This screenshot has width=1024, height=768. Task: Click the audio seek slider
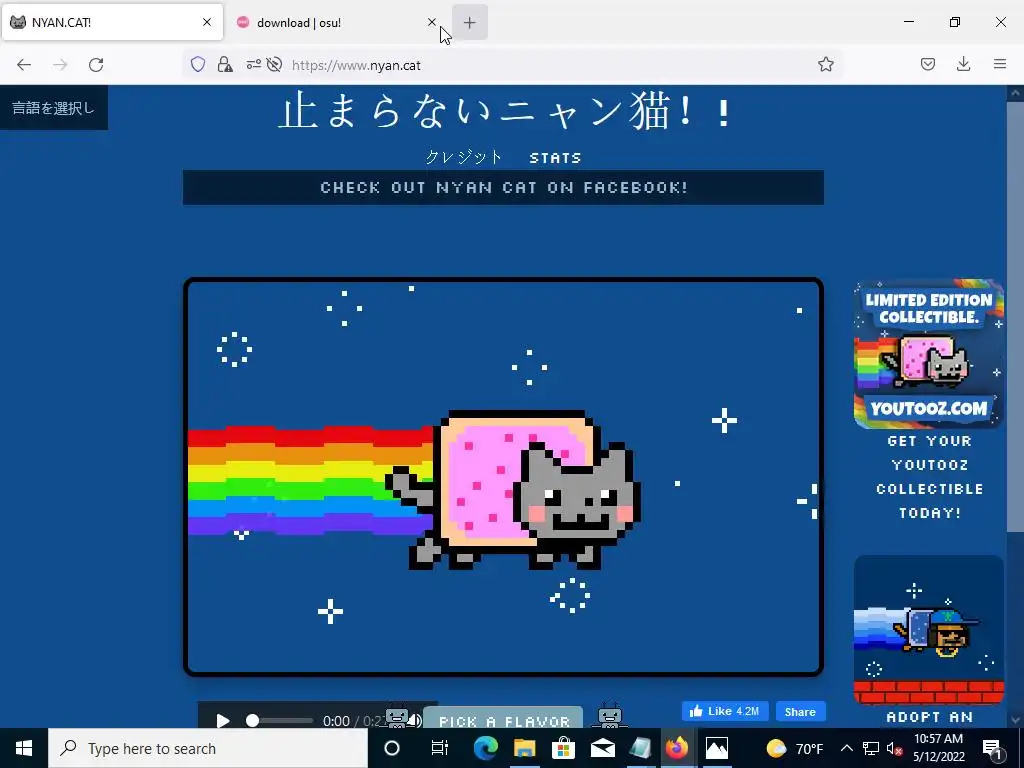coord(281,720)
